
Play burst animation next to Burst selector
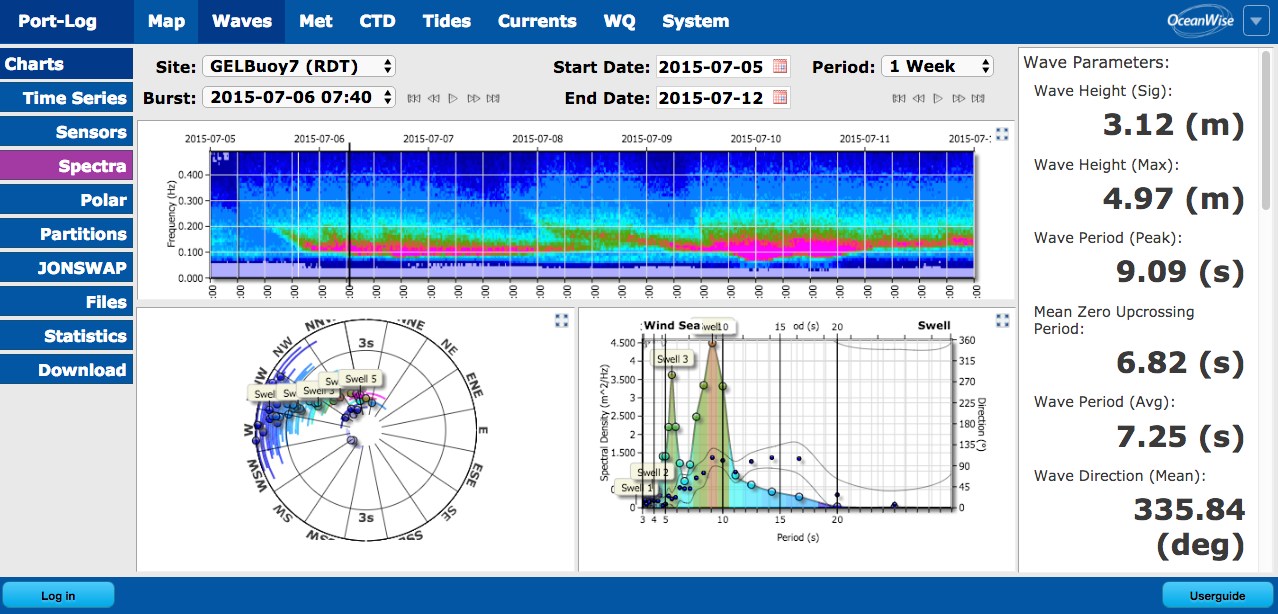(x=453, y=98)
